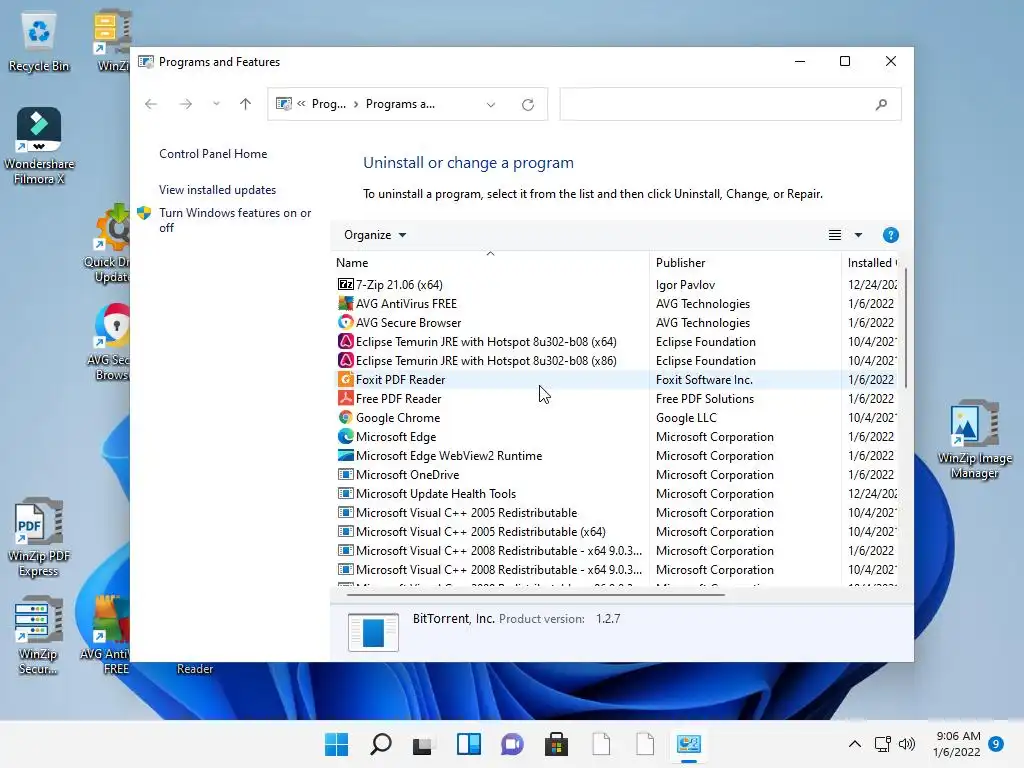The width and height of the screenshot is (1024, 768).
Task: Click the search magnifier icon
Action: (x=881, y=104)
